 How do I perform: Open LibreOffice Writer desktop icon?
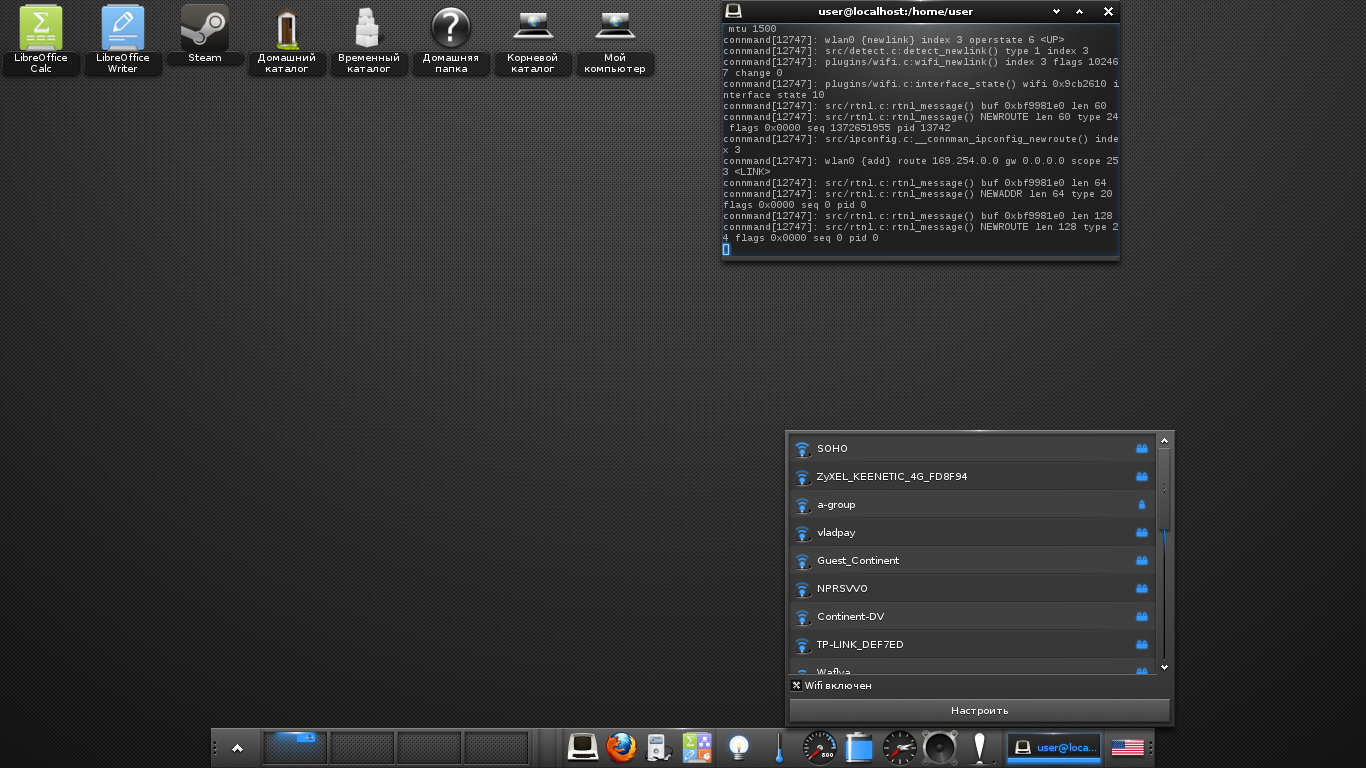[x=122, y=30]
